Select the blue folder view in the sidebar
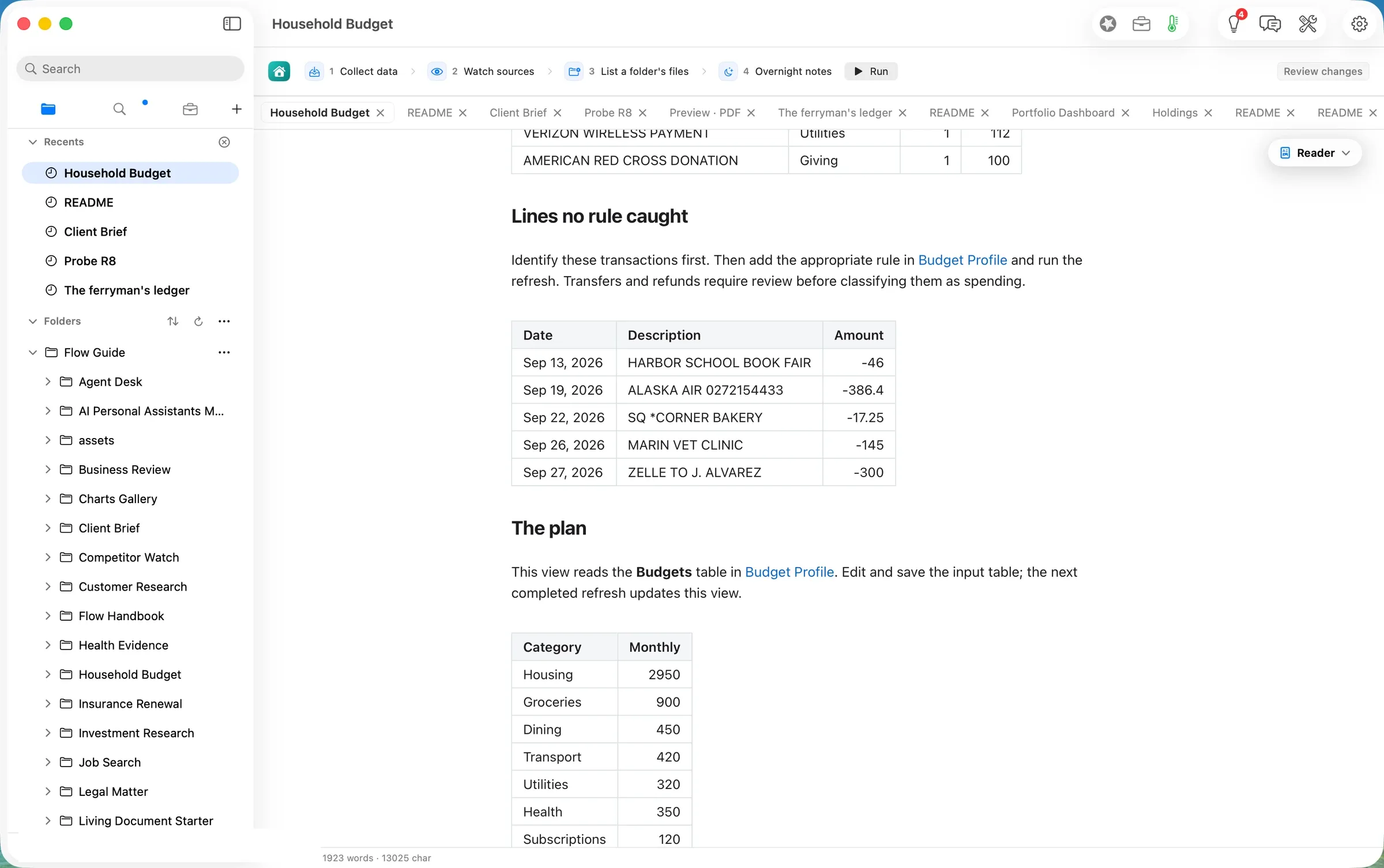The width and height of the screenshot is (1384, 868). point(48,109)
